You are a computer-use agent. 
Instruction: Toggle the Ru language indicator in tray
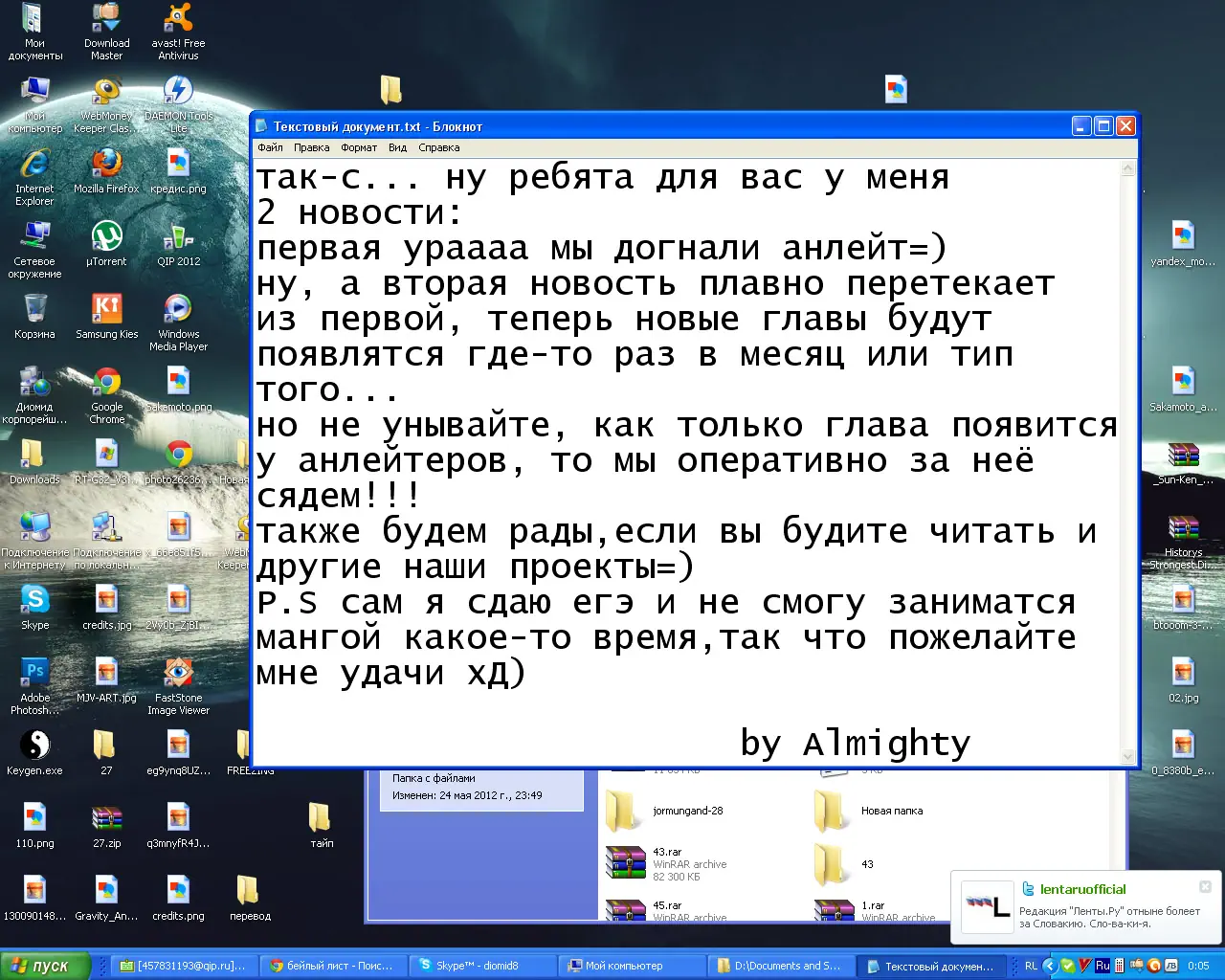click(x=1102, y=966)
